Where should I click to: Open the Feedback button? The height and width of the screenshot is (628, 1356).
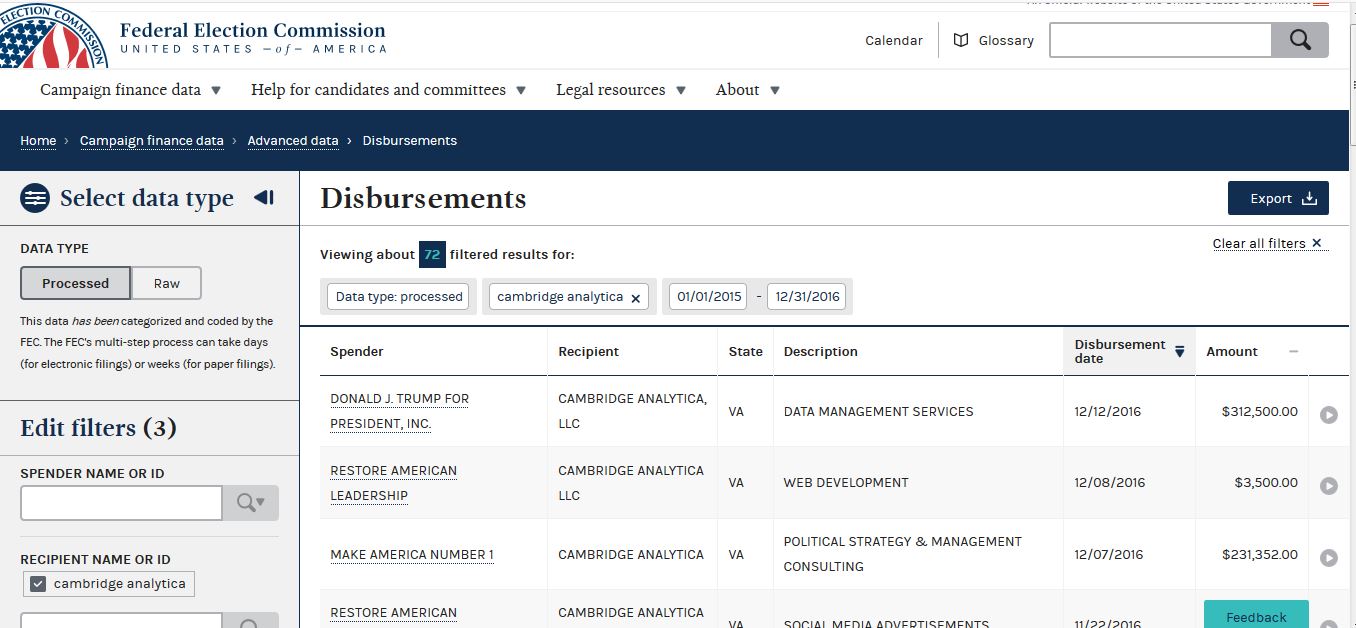coord(1256,615)
